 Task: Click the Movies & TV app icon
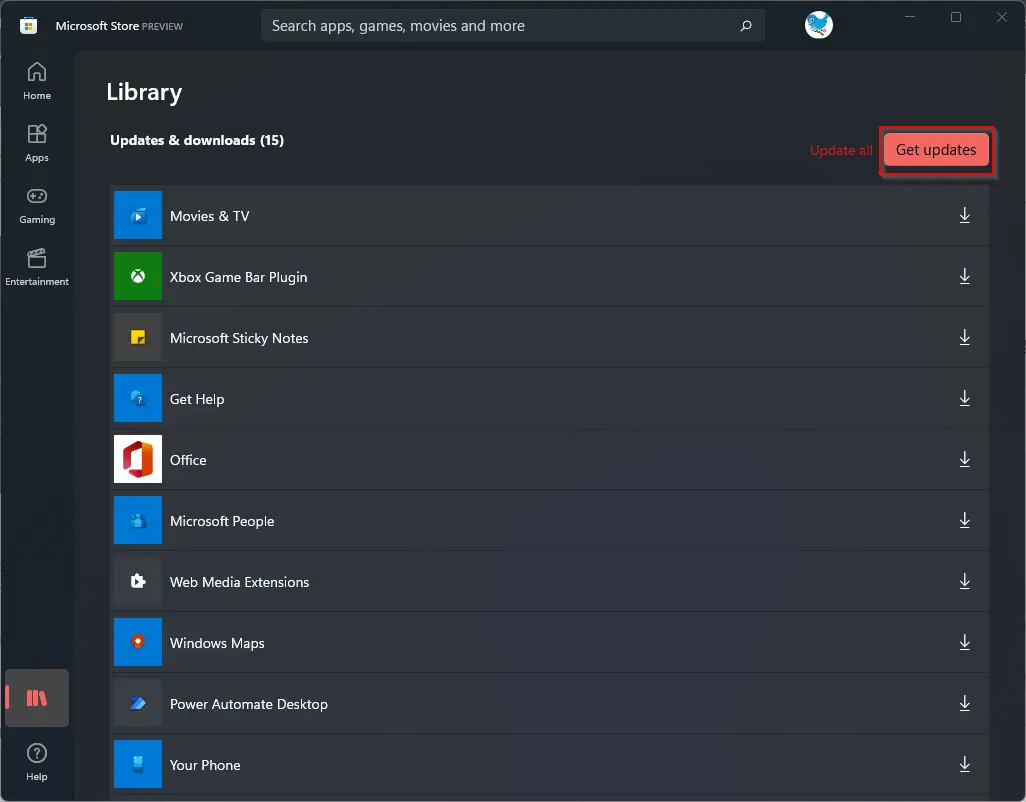137,215
